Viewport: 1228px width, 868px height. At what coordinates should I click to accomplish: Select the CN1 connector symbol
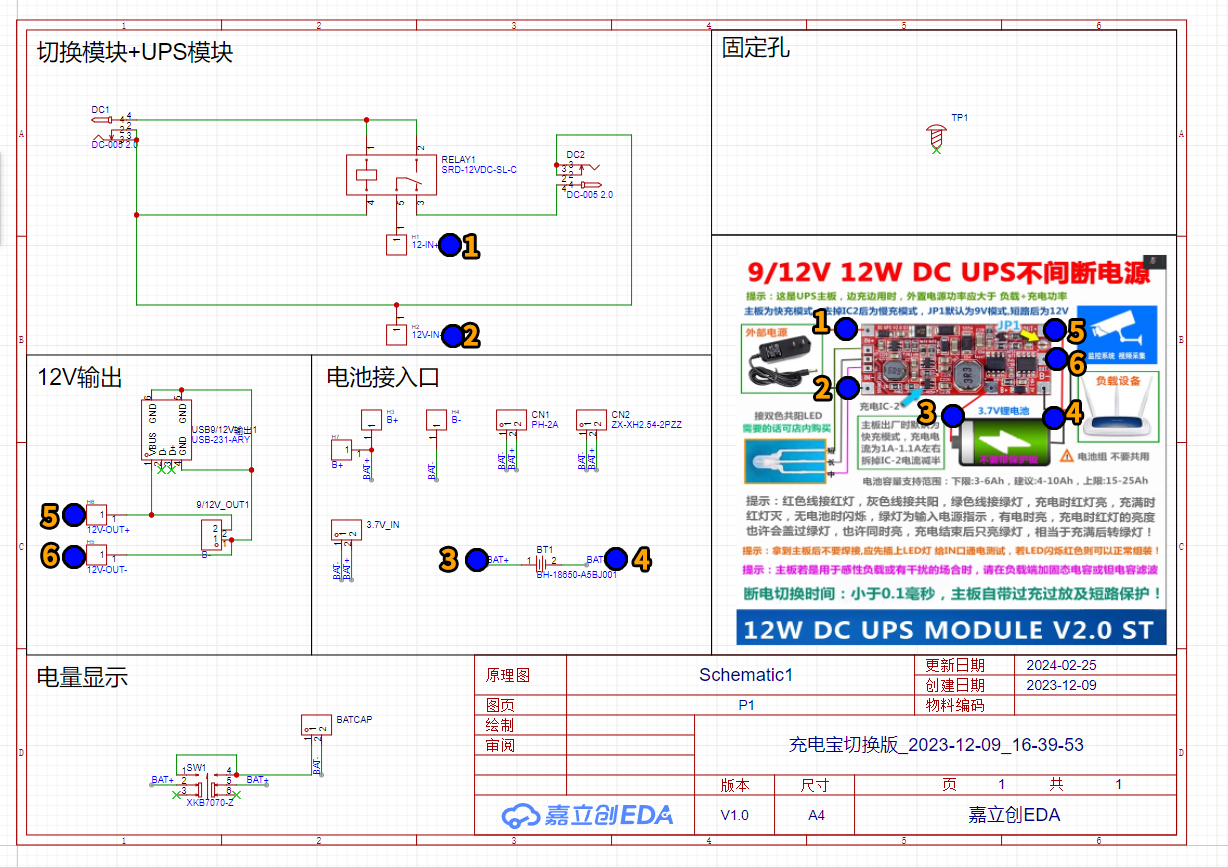pyautogui.click(x=510, y=421)
